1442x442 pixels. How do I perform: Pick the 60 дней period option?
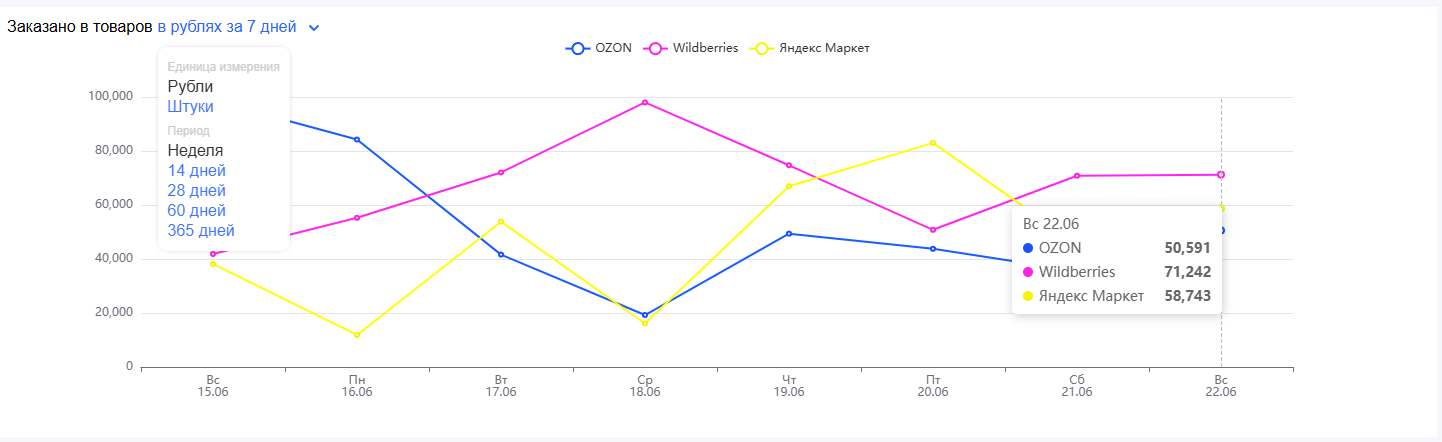196,211
